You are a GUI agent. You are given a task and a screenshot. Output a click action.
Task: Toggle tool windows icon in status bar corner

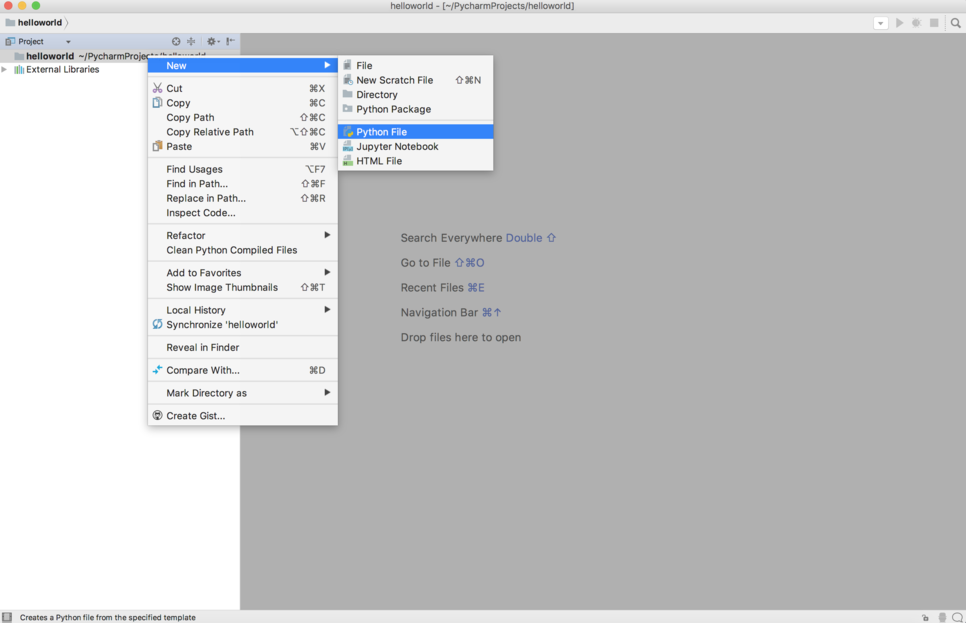point(7,617)
